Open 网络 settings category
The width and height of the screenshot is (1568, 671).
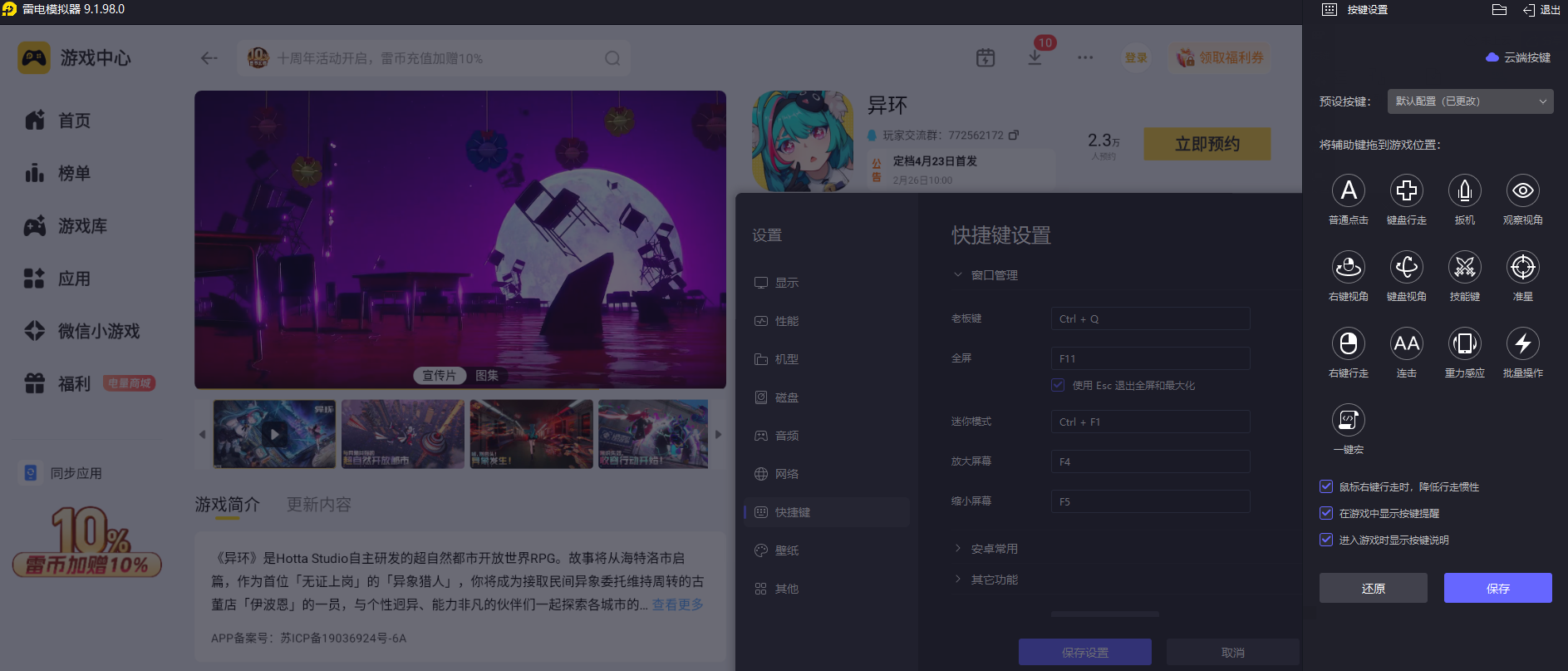827,474
